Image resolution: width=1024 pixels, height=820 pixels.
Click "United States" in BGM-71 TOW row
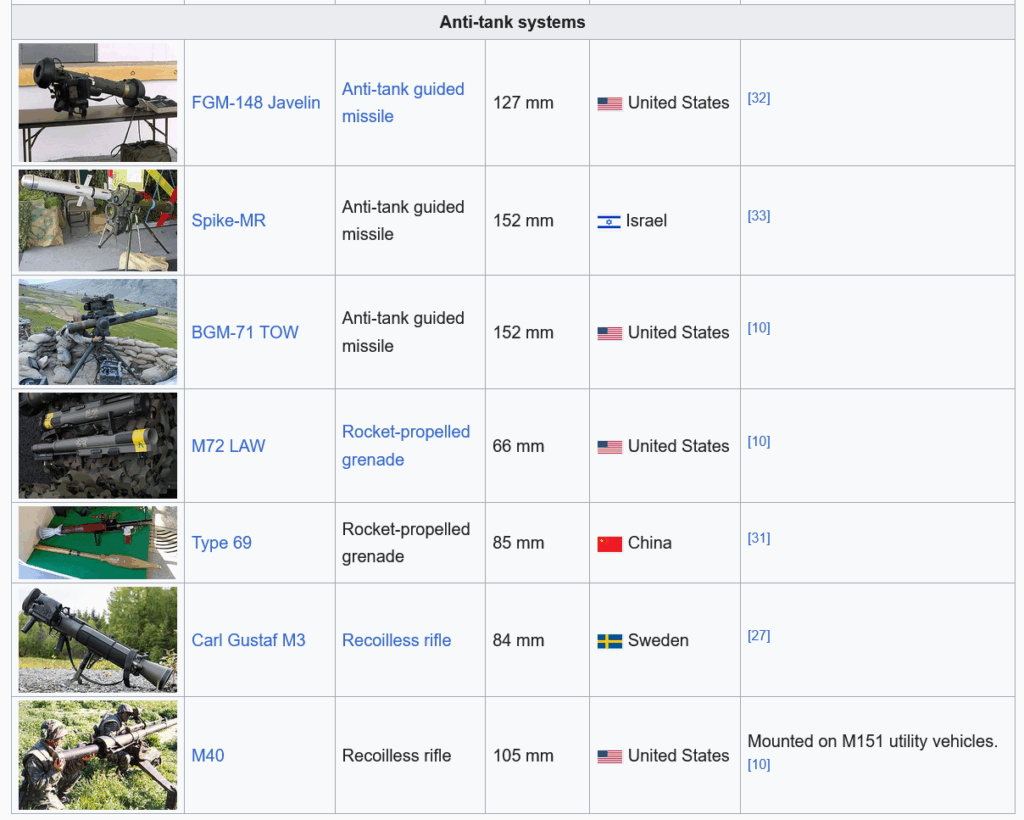678,332
